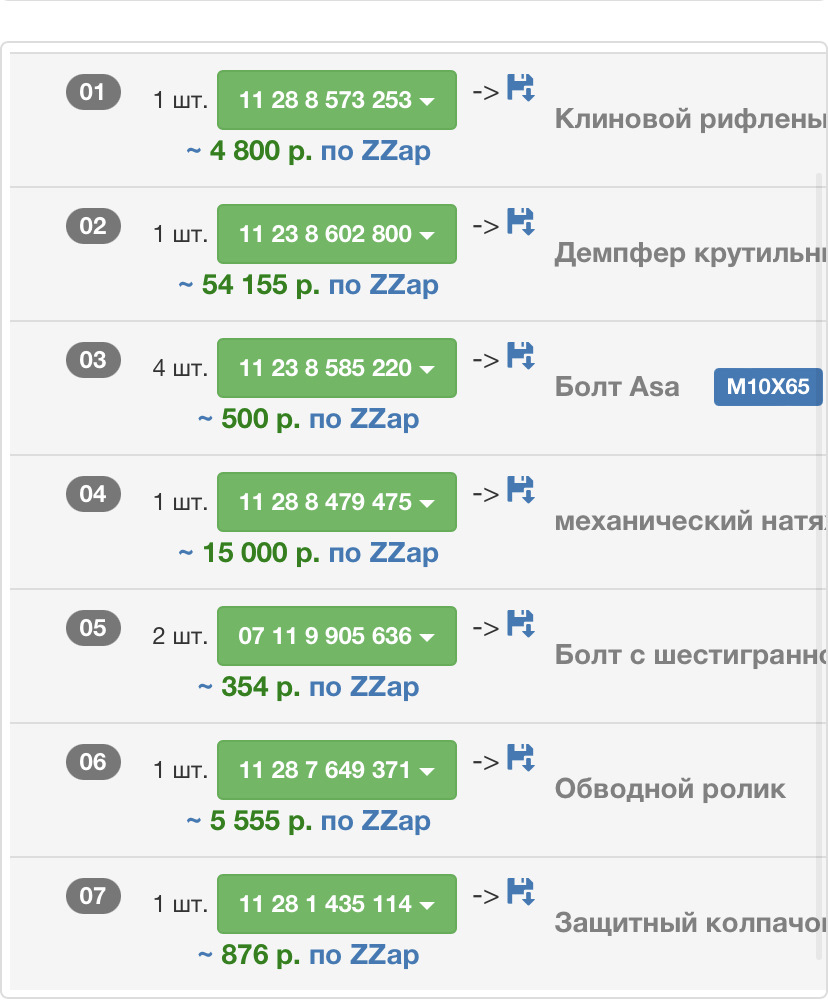Screen dimensions: 828x1007
Task: Click the add-to-cart icon beside 11 23 8 602 800
Action: click(x=520, y=221)
